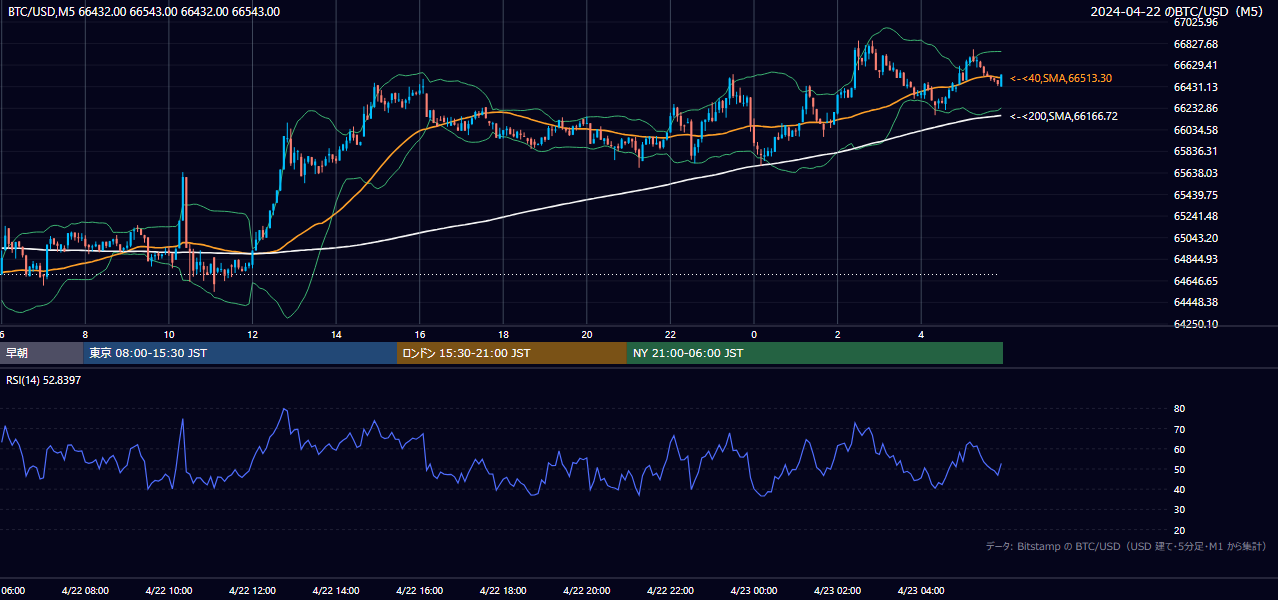The height and width of the screenshot is (600, 1278).
Task: Click hour label 22 under the price chart
Action: (x=670, y=335)
